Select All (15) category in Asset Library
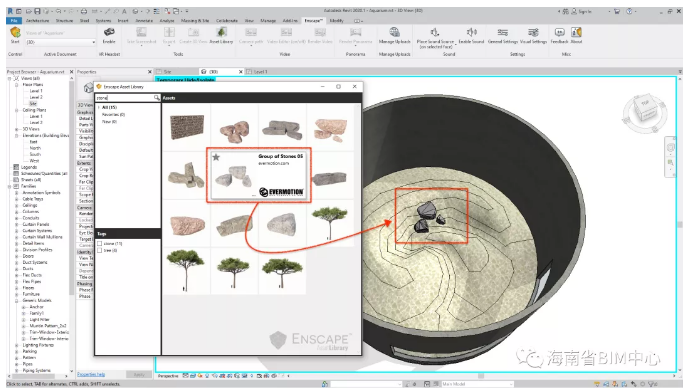 tap(109, 108)
